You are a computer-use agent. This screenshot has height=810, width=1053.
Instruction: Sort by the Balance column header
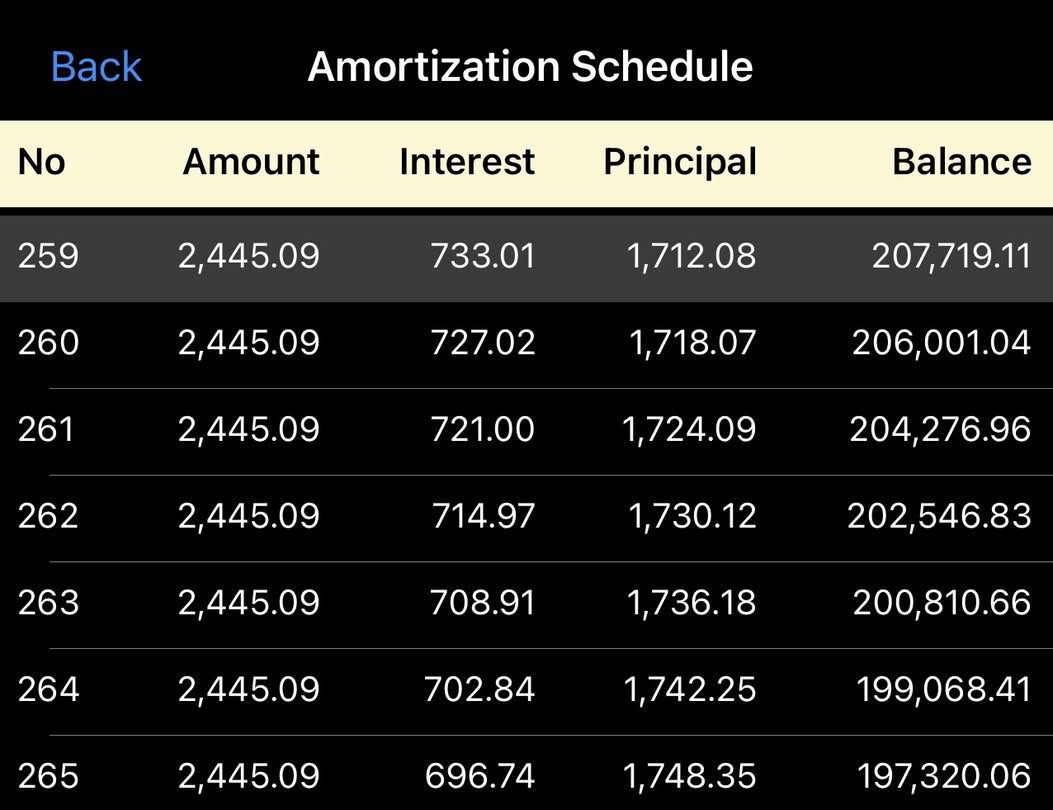[x=960, y=161]
